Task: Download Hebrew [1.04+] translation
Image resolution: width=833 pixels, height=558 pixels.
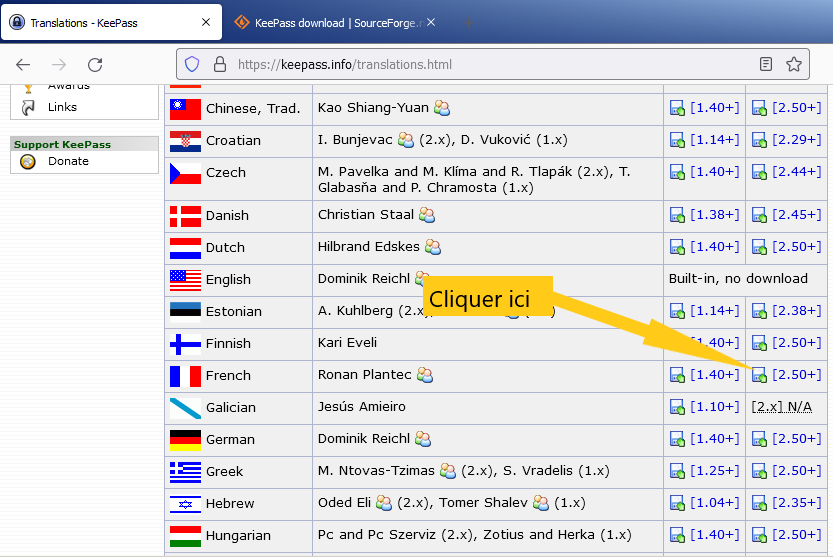Action: [x=715, y=502]
